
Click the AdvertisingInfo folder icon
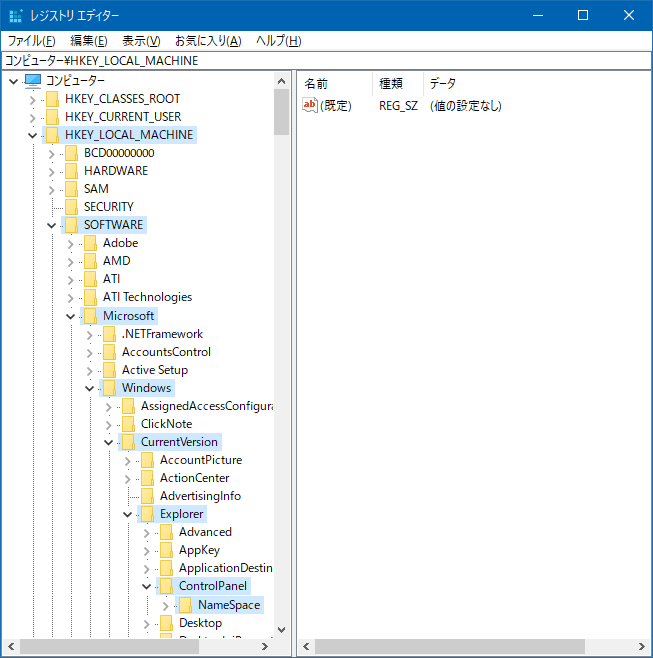[x=147, y=496]
